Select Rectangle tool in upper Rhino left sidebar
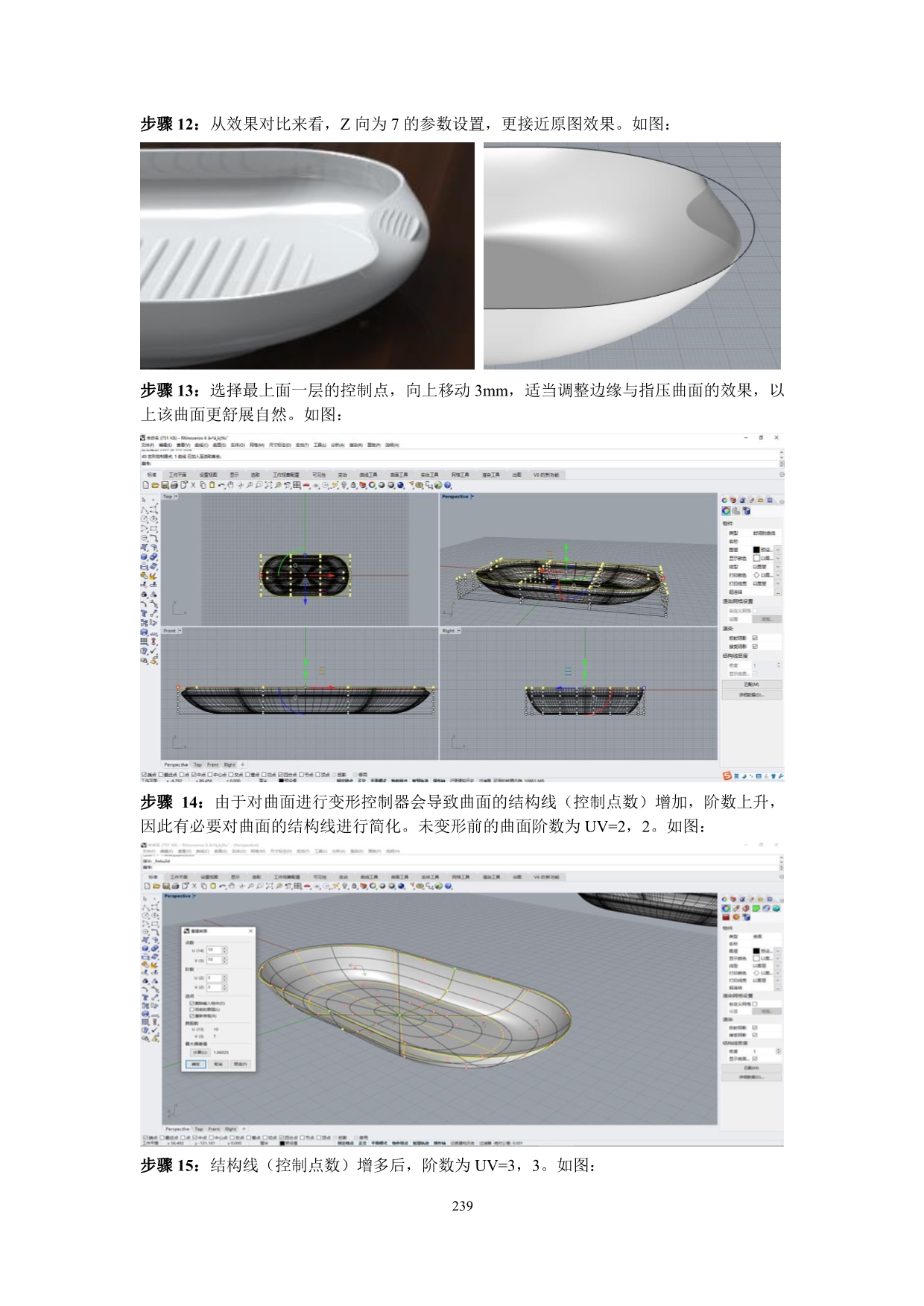The height and width of the screenshot is (1306, 924). [x=154, y=529]
